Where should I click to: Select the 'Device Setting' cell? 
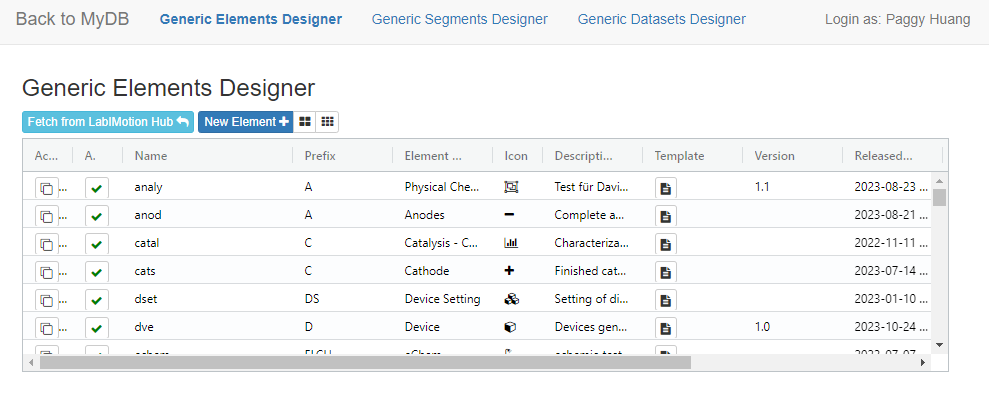[442, 299]
